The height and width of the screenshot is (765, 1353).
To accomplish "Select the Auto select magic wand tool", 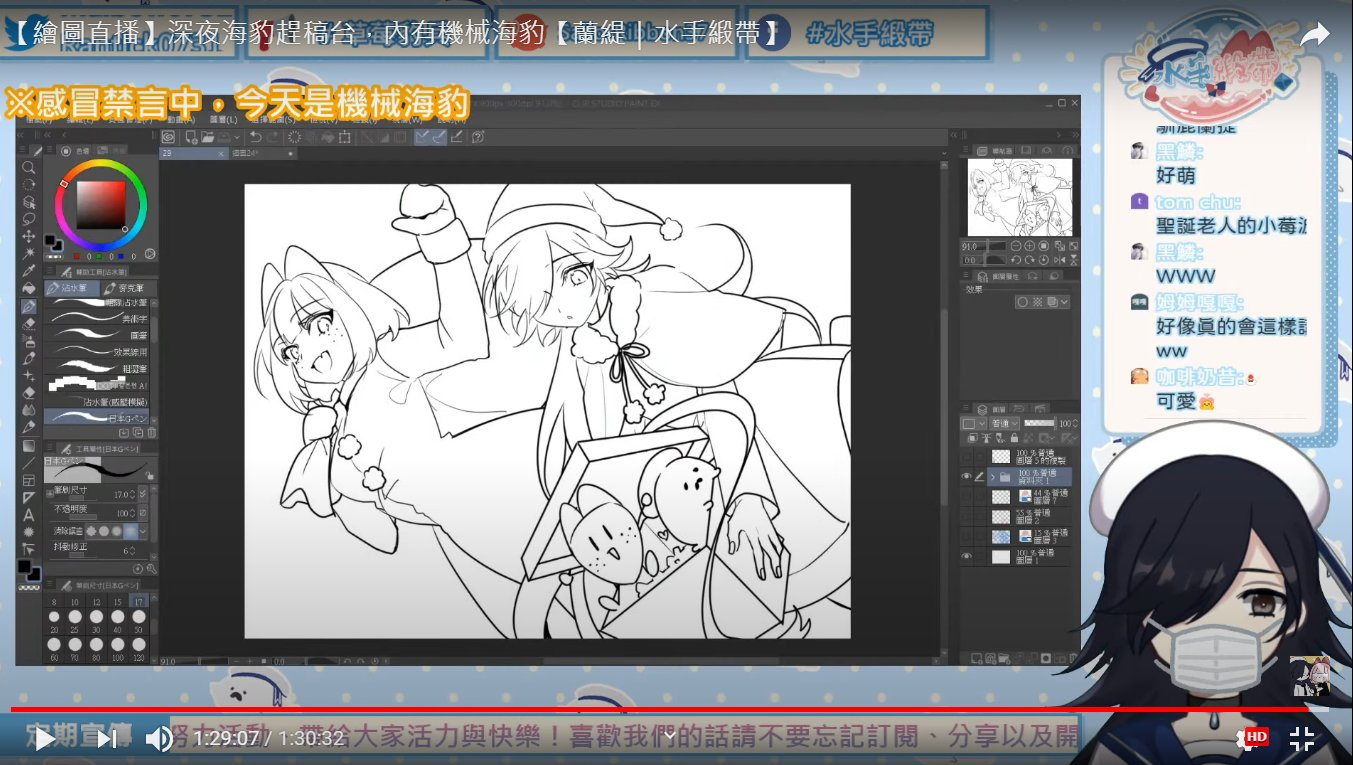I will coord(29,254).
